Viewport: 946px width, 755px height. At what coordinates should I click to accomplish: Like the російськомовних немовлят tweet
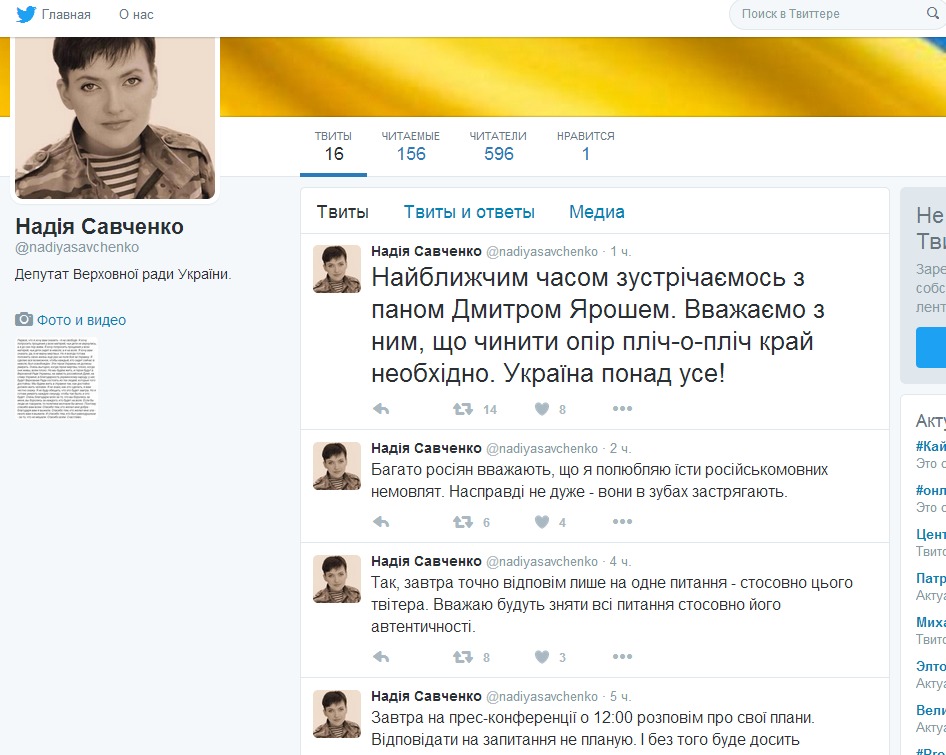(542, 522)
